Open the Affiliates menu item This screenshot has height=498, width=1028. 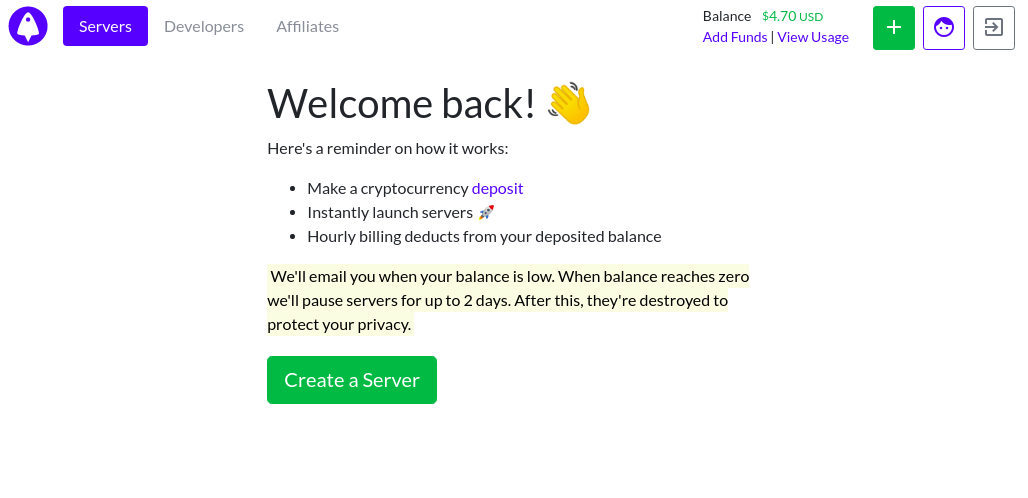click(307, 26)
